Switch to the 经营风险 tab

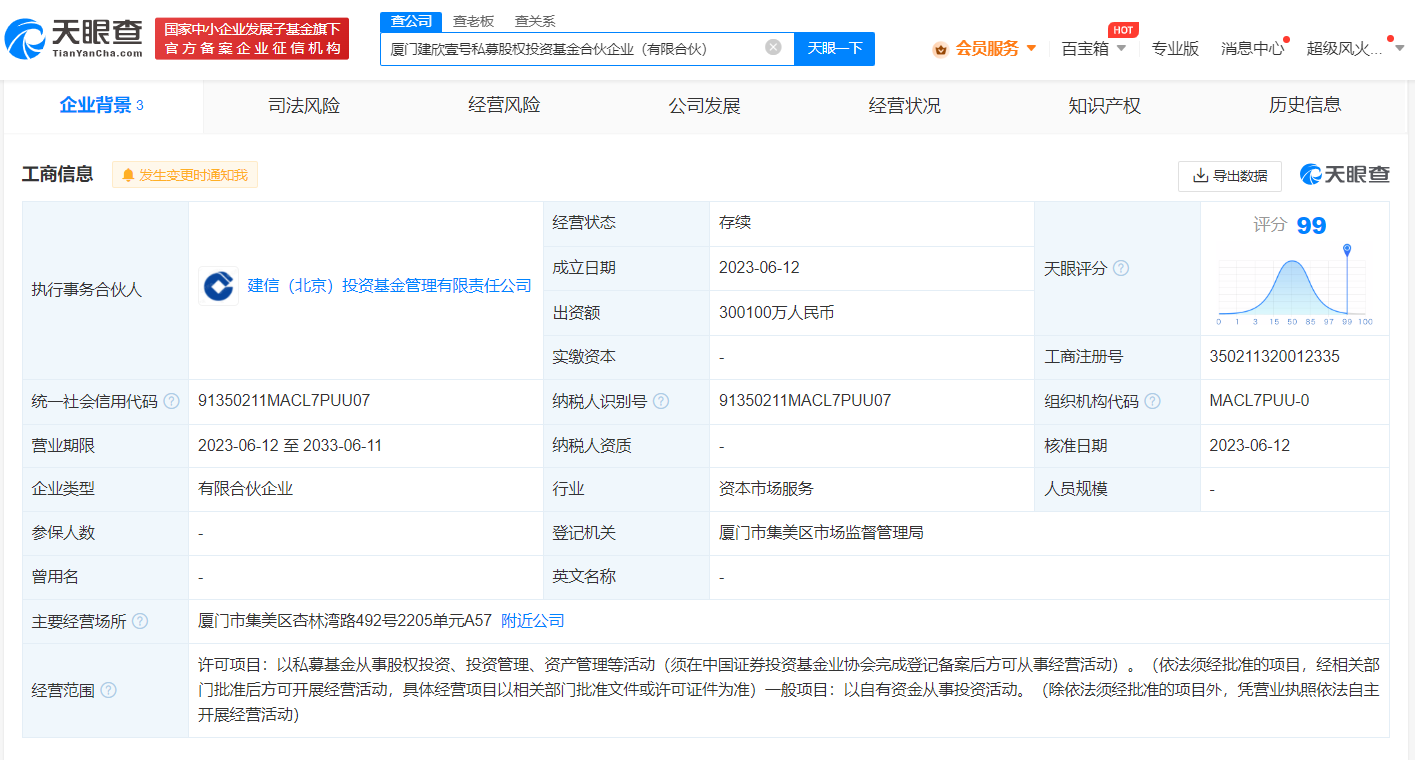504,106
